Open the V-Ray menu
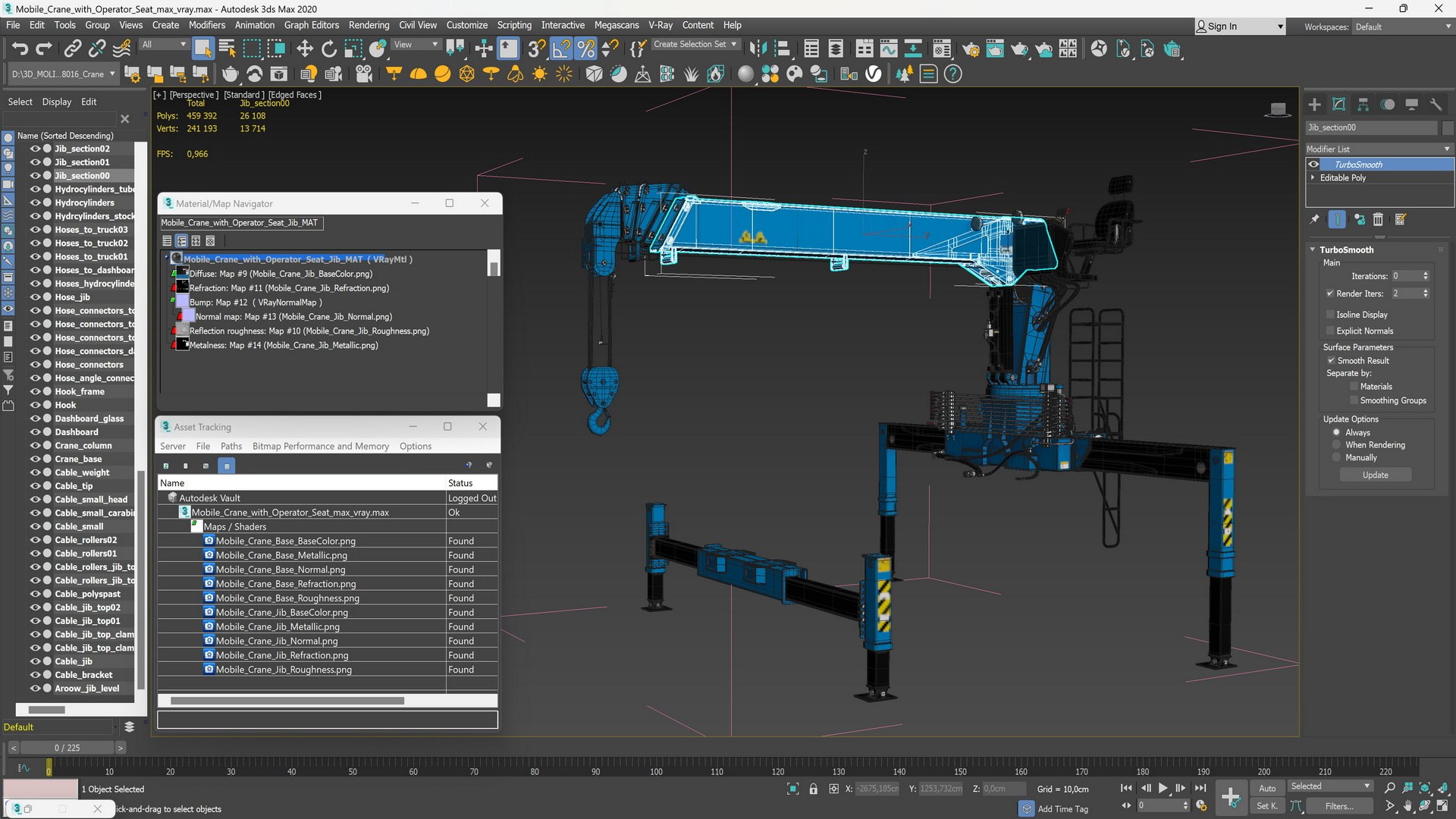Viewport: 1456px width, 819px height. [660, 25]
